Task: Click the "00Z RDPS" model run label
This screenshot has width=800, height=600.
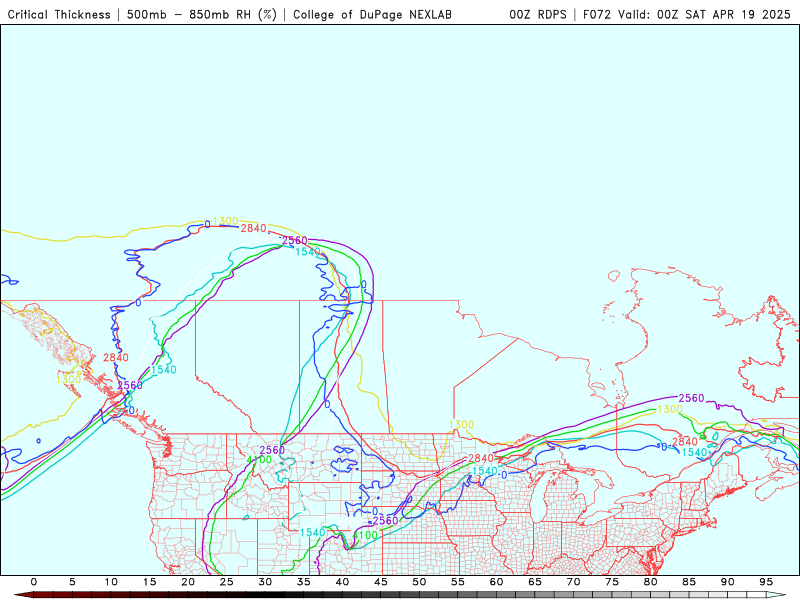Action: [538, 15]
